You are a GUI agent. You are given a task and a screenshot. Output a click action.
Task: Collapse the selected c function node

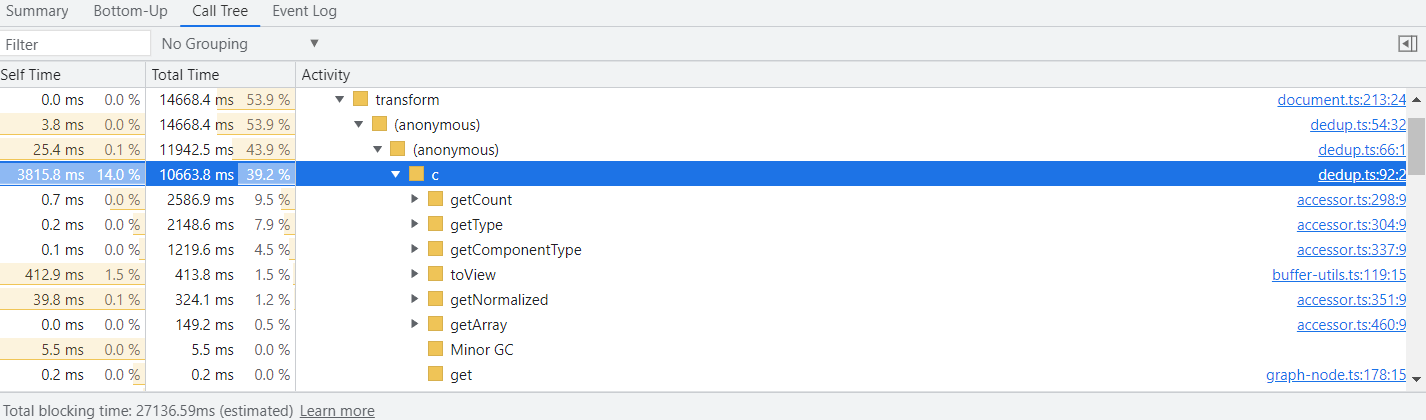[x=396, y=175]
